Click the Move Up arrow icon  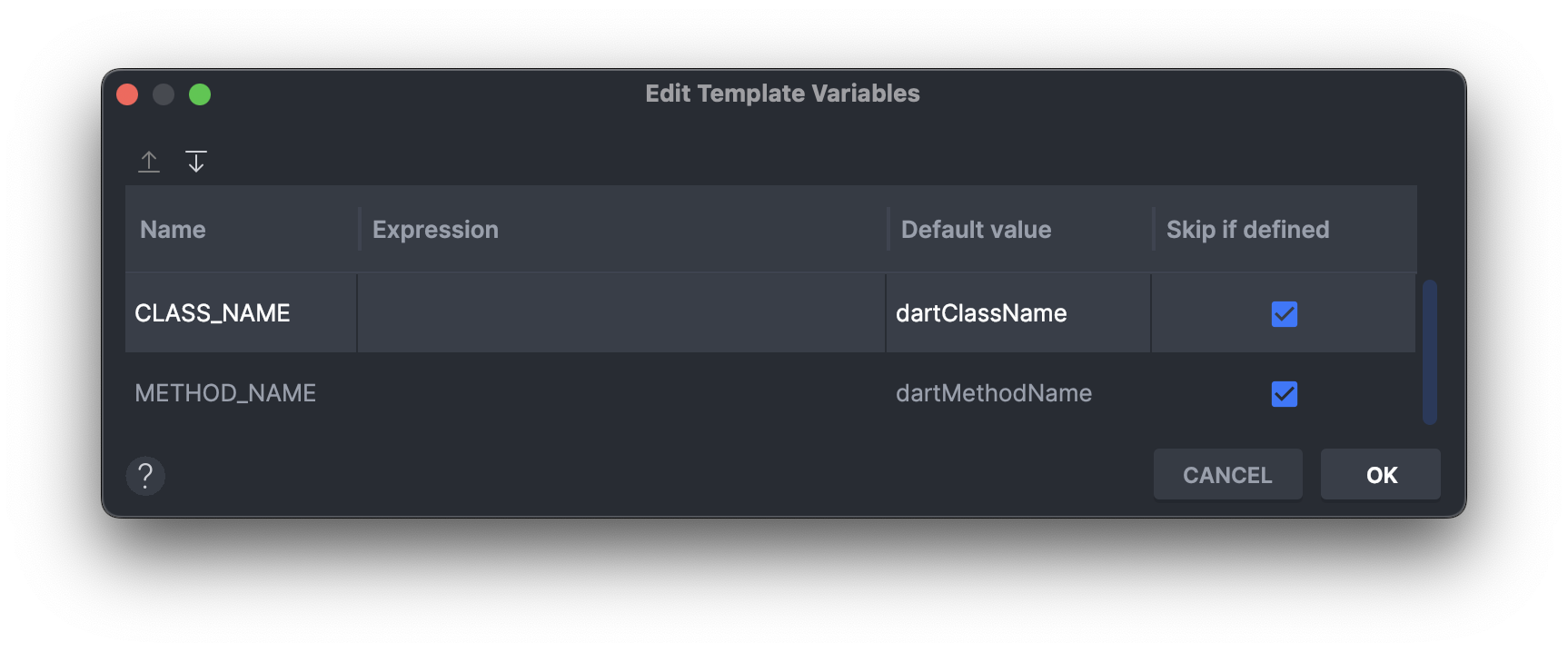[149, 162]
